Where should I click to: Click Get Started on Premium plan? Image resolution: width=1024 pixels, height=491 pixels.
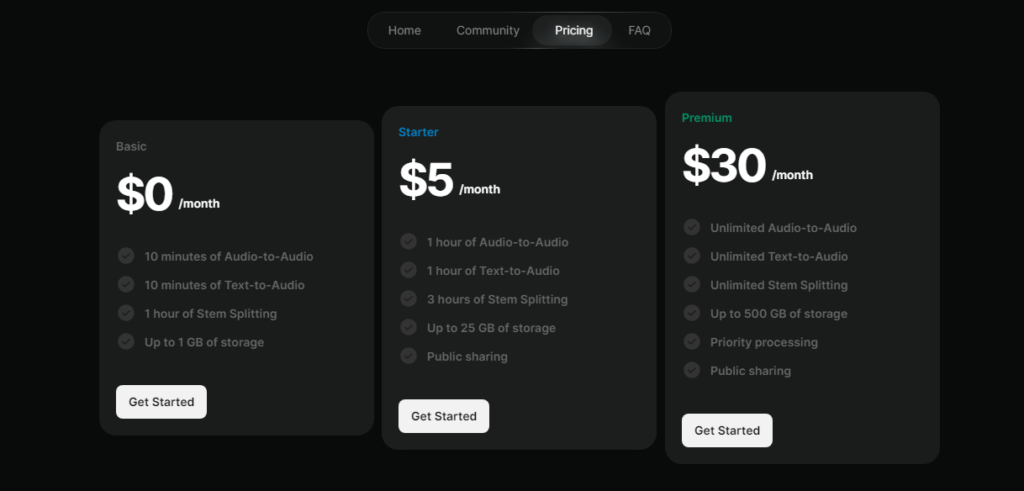(726, 430)
